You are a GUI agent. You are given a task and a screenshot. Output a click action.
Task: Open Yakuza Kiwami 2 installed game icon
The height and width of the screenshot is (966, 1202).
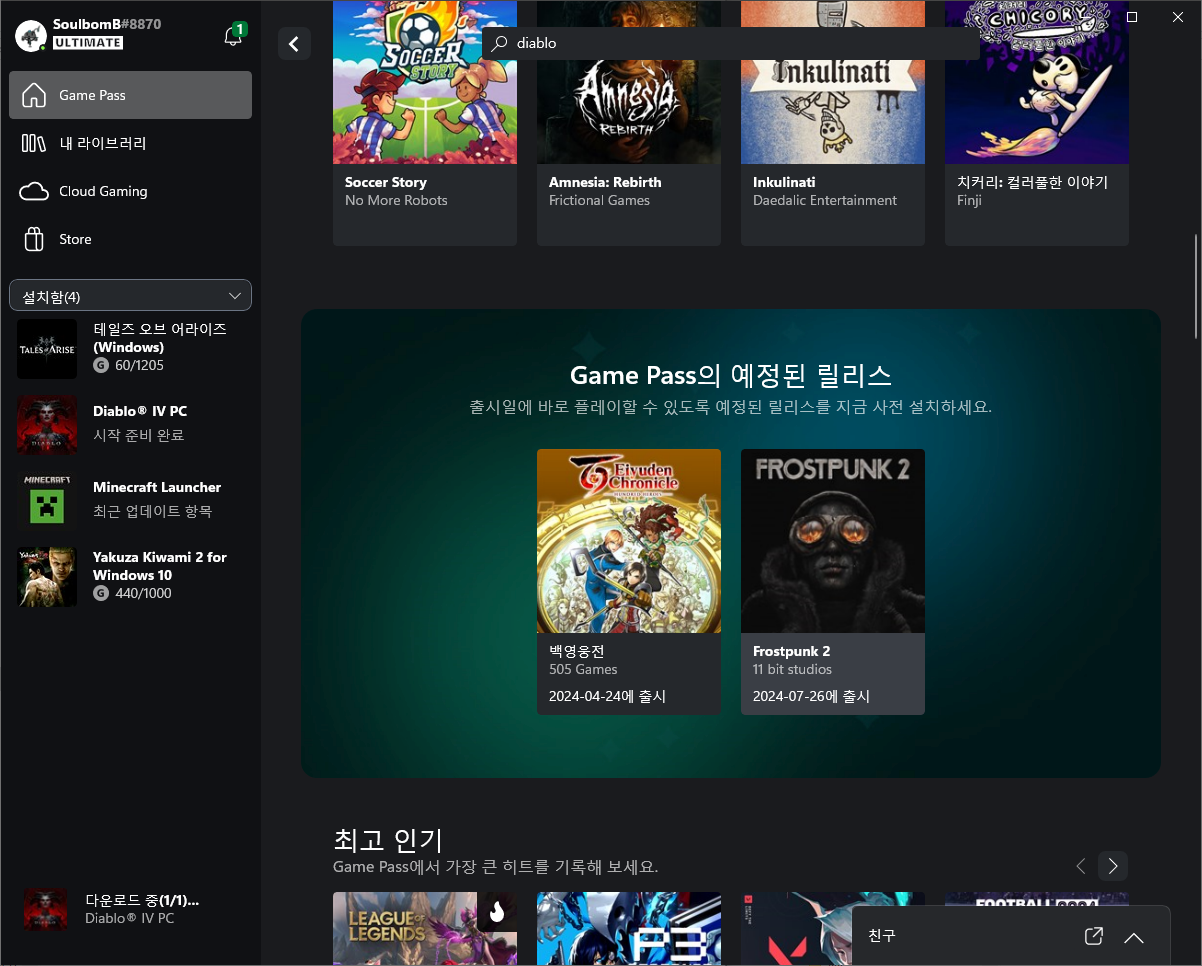pyautogui.click(x=47, y=577)
